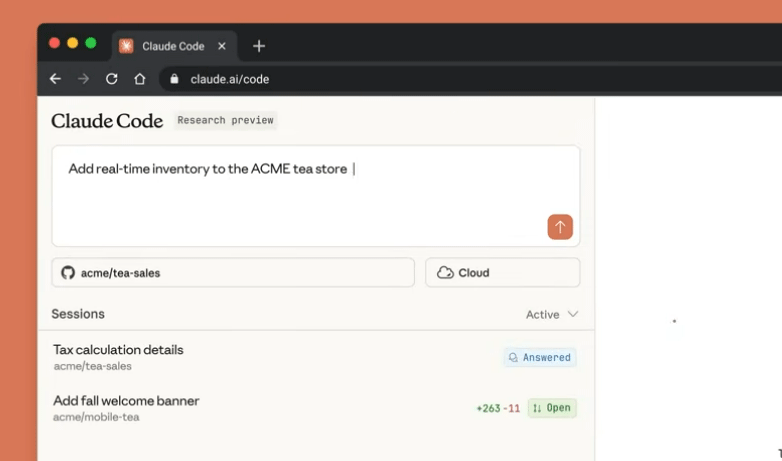Open the acme/tea-sales repository selector
Viewport: 782px width, 461px height.
[232, 273]
